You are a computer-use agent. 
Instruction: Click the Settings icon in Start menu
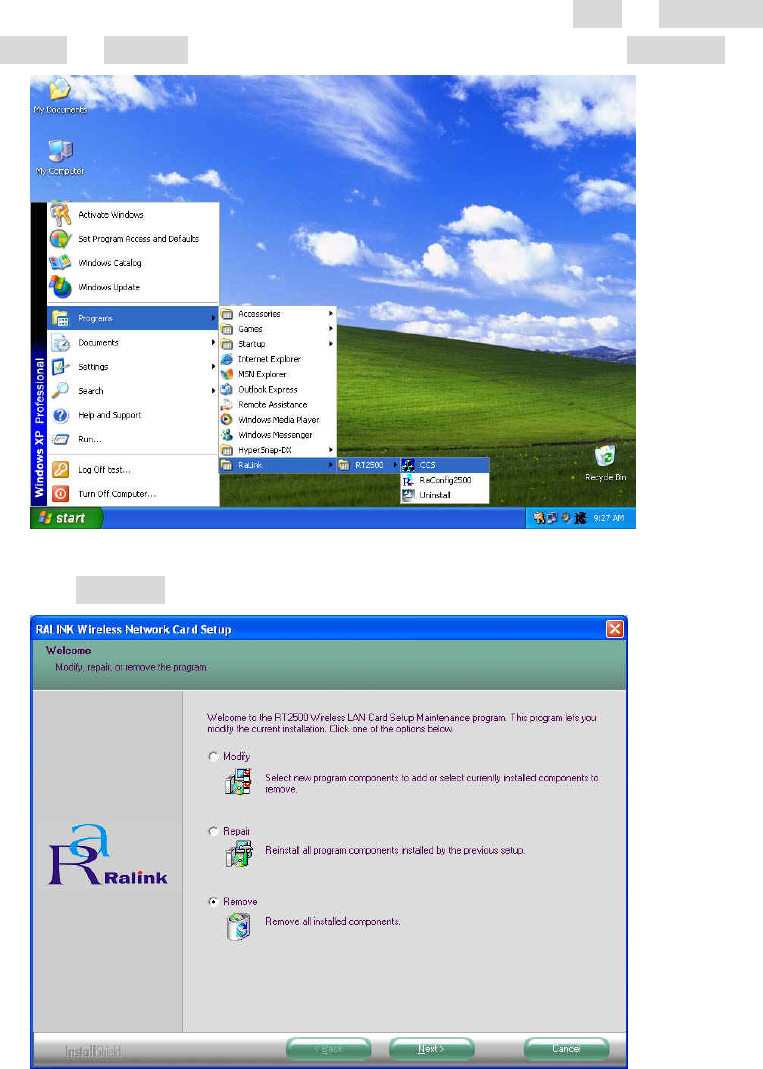click(x=61, y=367)
